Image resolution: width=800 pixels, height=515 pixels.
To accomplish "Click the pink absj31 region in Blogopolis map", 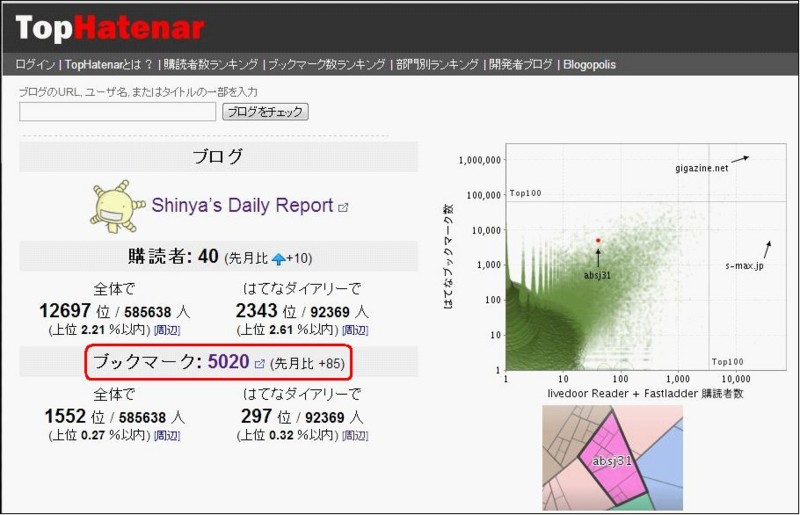I will 612,461.
